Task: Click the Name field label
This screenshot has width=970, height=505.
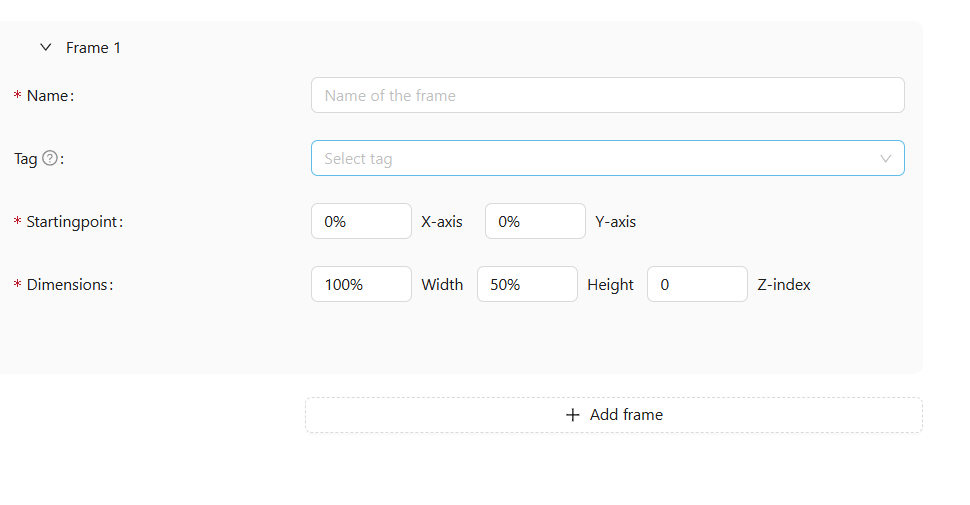Action: 49,95
